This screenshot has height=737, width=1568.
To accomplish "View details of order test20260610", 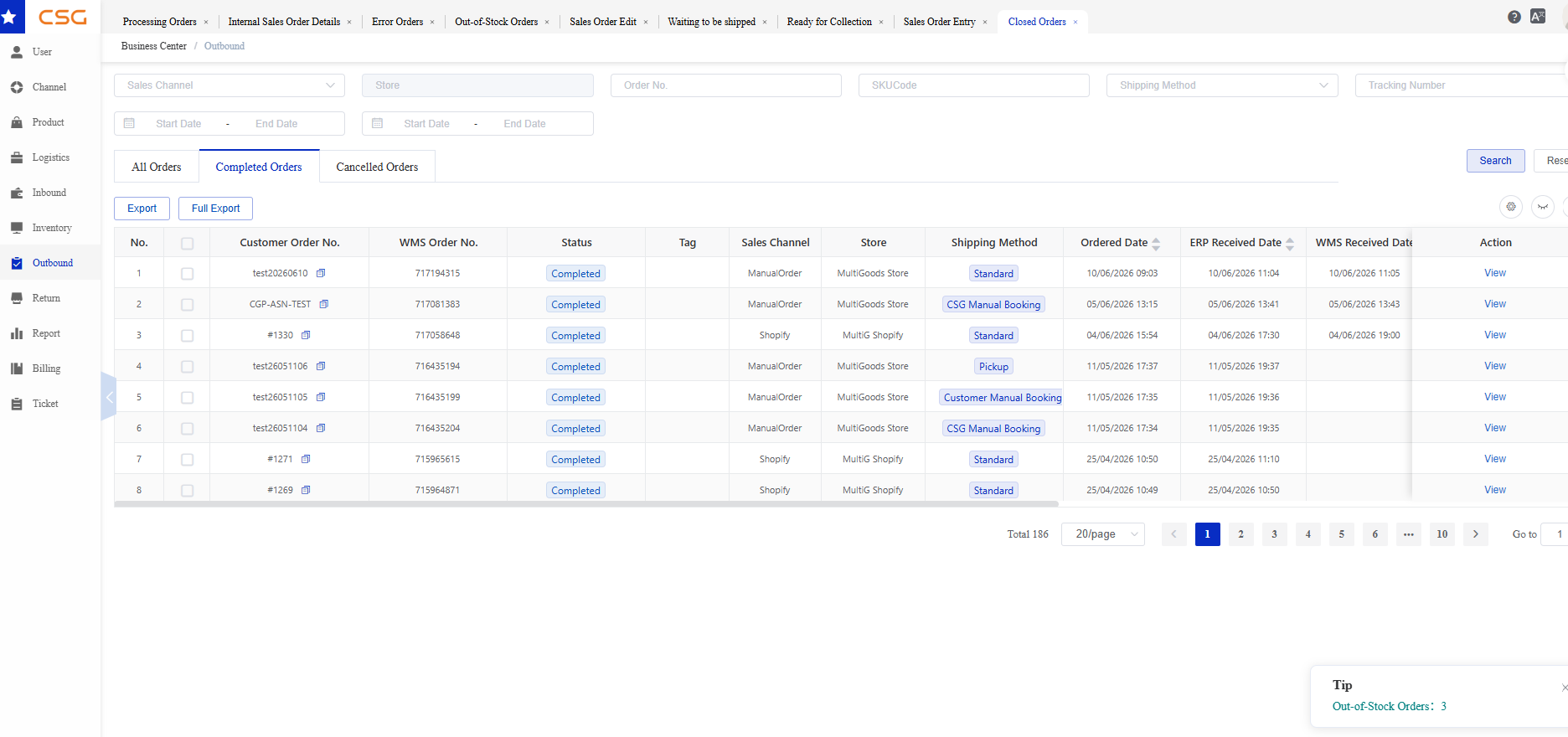I will [1494, 273].
